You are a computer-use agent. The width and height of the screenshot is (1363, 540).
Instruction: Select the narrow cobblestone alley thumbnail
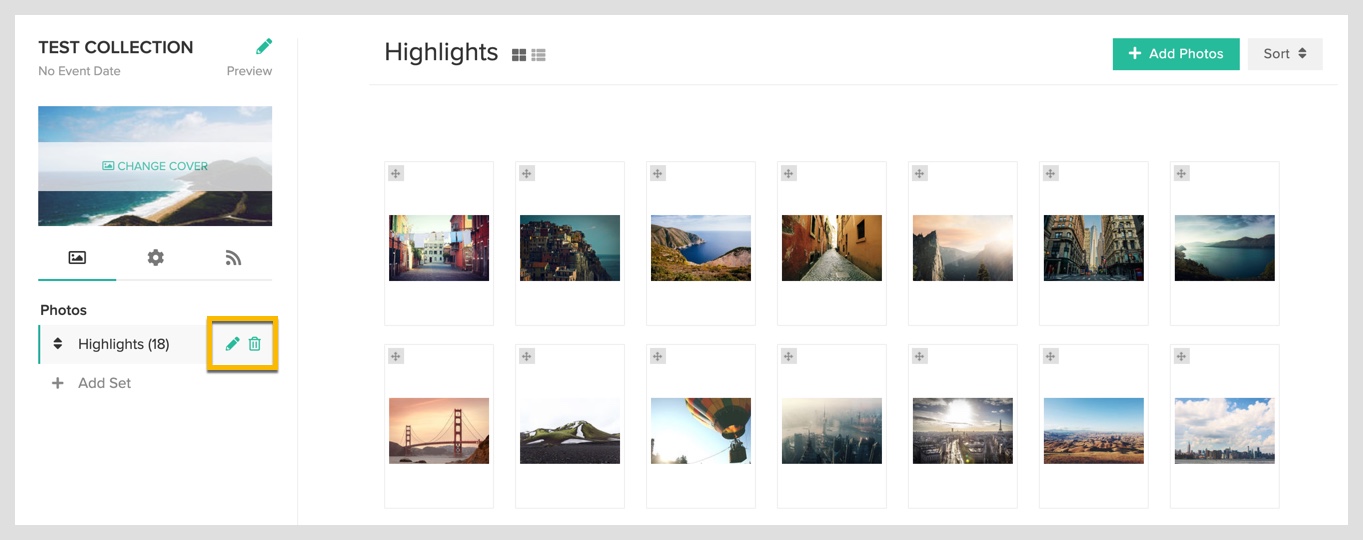point(832,248)
